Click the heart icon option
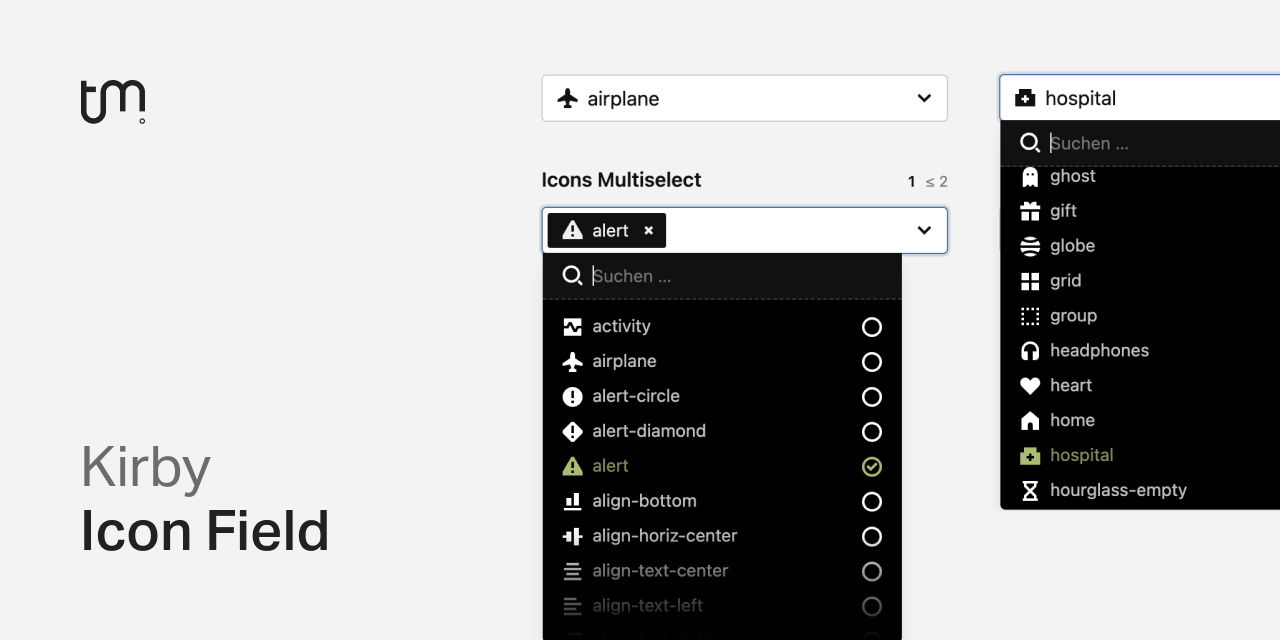The height and width of the screenshot is (640, 1280). (1071, 385)
